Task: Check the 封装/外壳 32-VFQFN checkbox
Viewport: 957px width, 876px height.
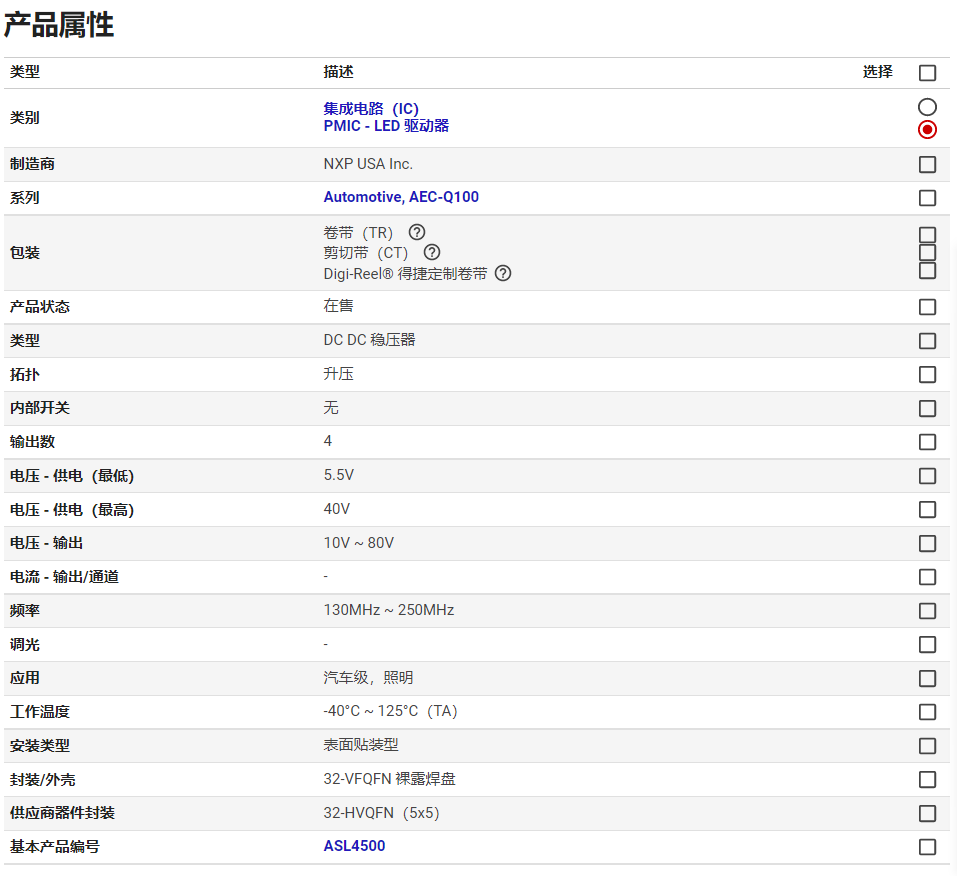Action: [x=927, y=780]
